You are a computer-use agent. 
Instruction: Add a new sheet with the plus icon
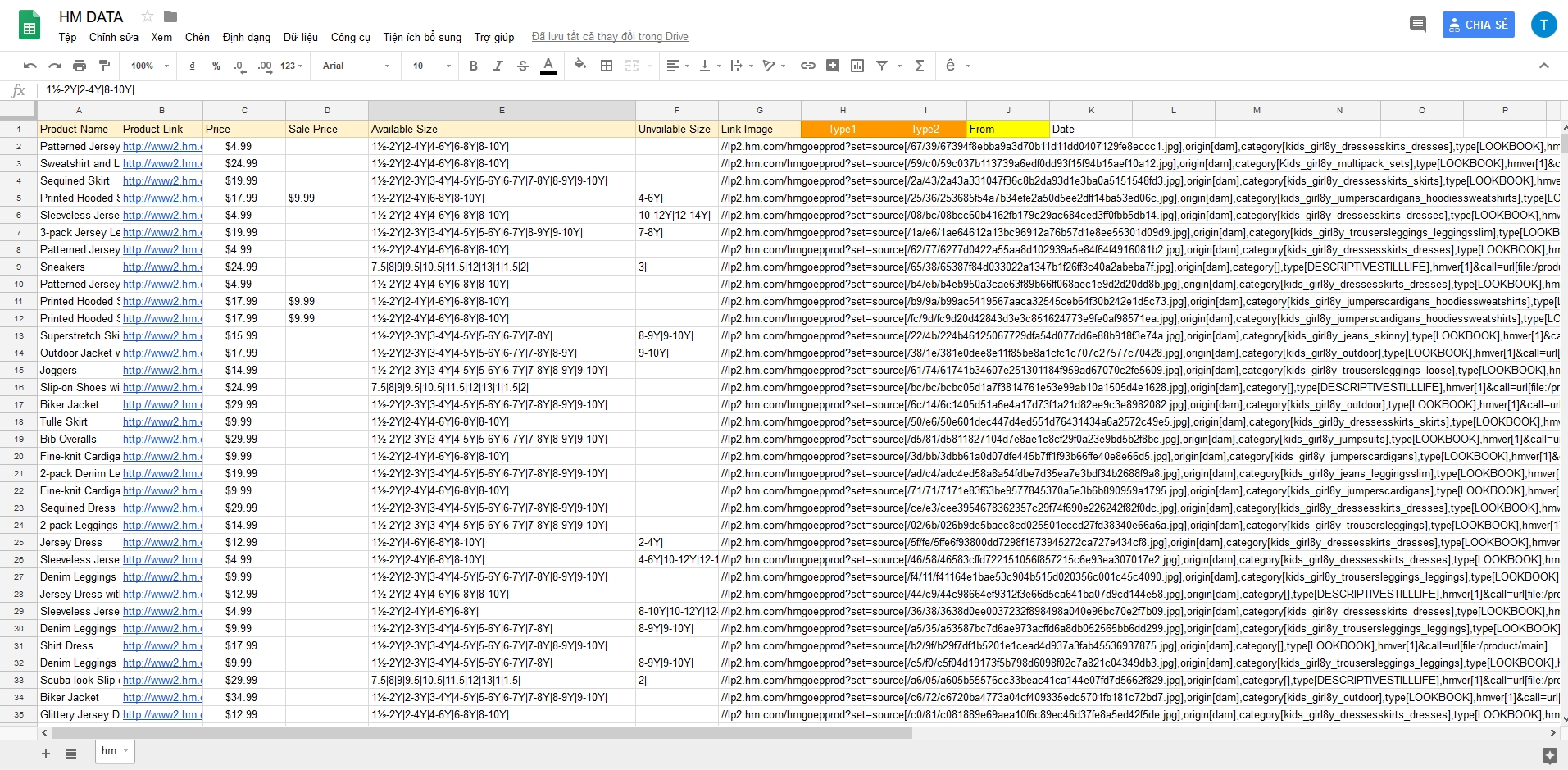pyautogui.click(x=46, y=754)
